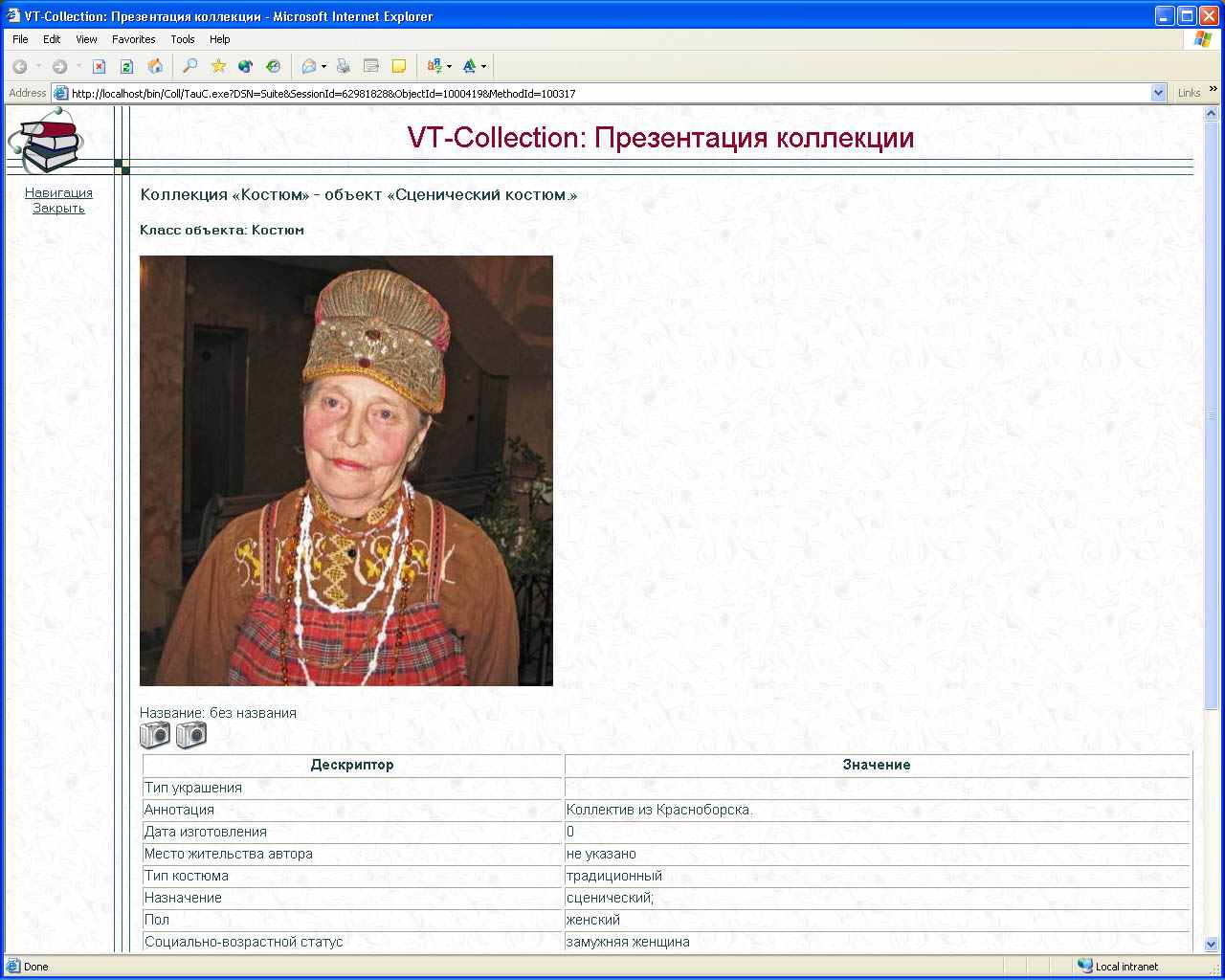The height and width of the screenshot is (980, 1225).
Task: Go forward with the Forward arrow button
Action: (x=59, y=66)
